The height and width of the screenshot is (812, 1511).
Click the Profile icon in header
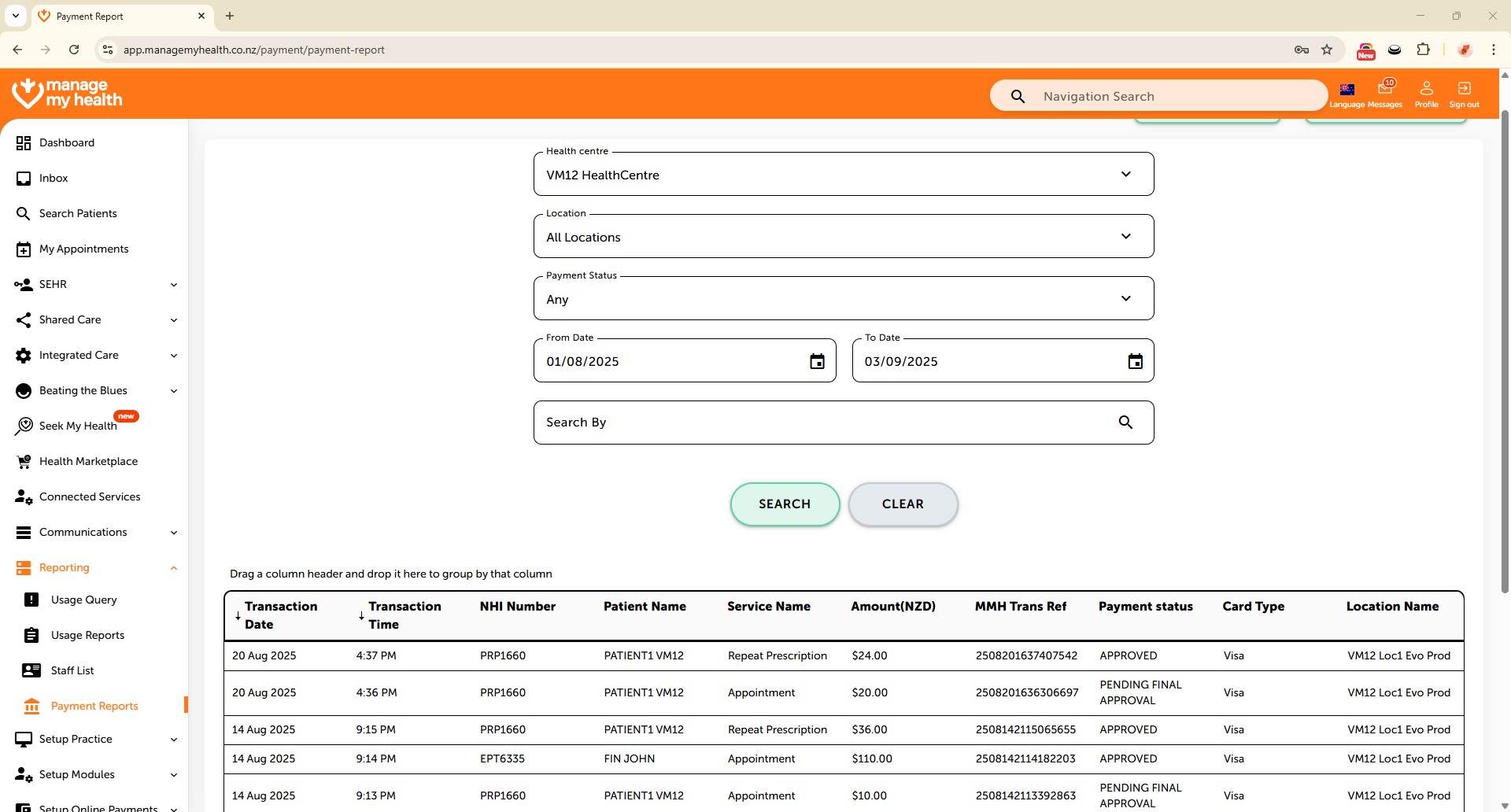[x=1426, y=89]
